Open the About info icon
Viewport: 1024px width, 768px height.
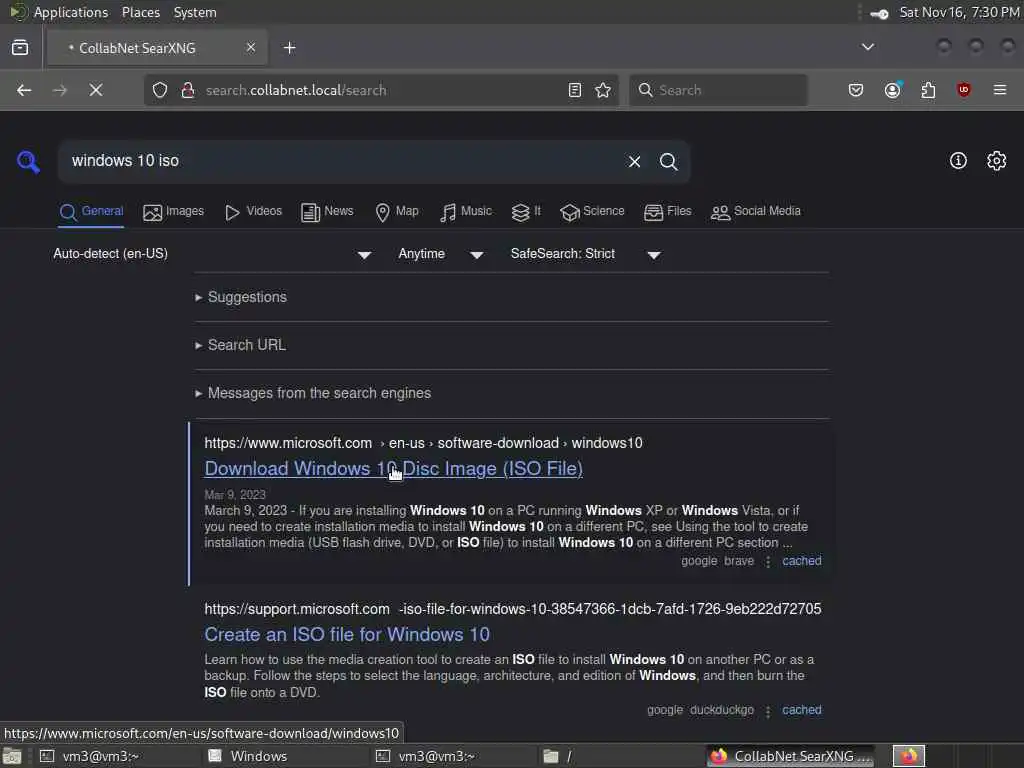[x=958, y=161]
